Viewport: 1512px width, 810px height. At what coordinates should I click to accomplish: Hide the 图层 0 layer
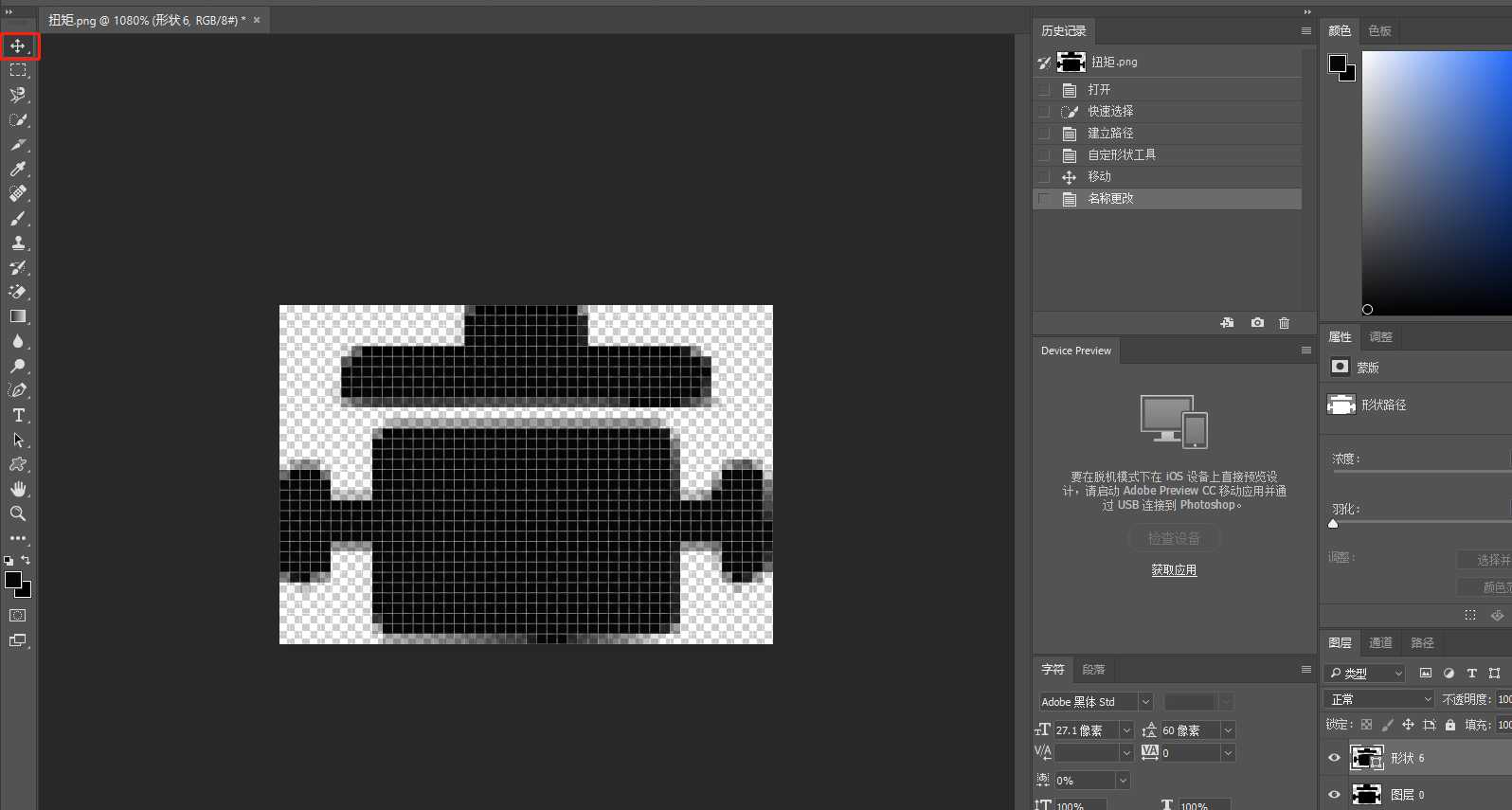[x=1334, y=795]
